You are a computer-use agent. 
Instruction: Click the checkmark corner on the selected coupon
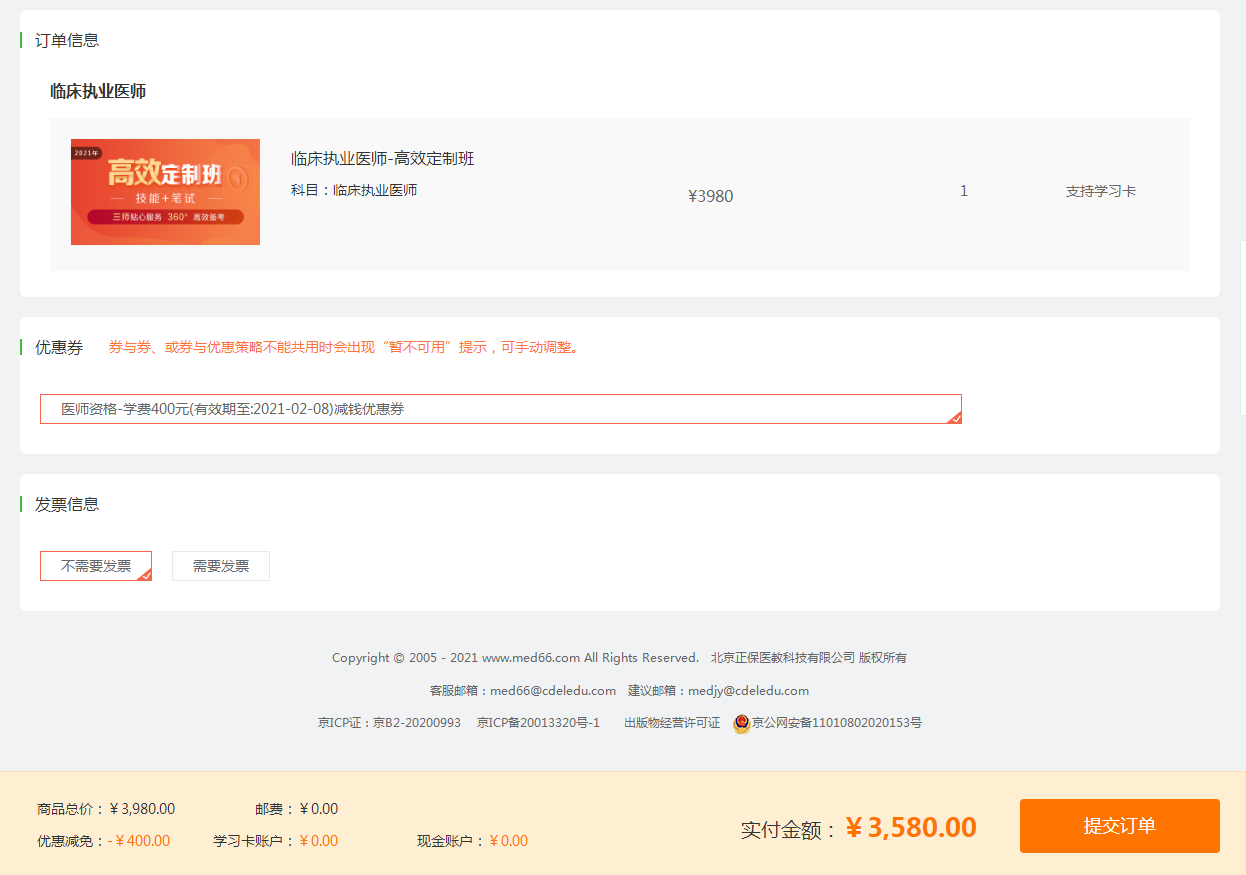(954, 417)
